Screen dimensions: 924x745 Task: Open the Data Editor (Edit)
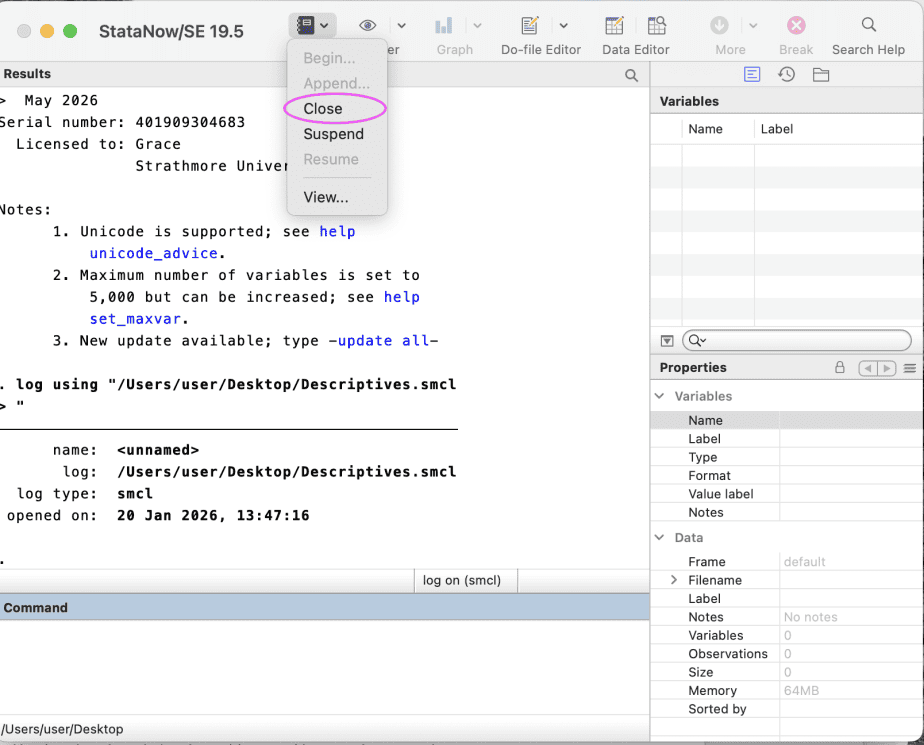[615, 26]
